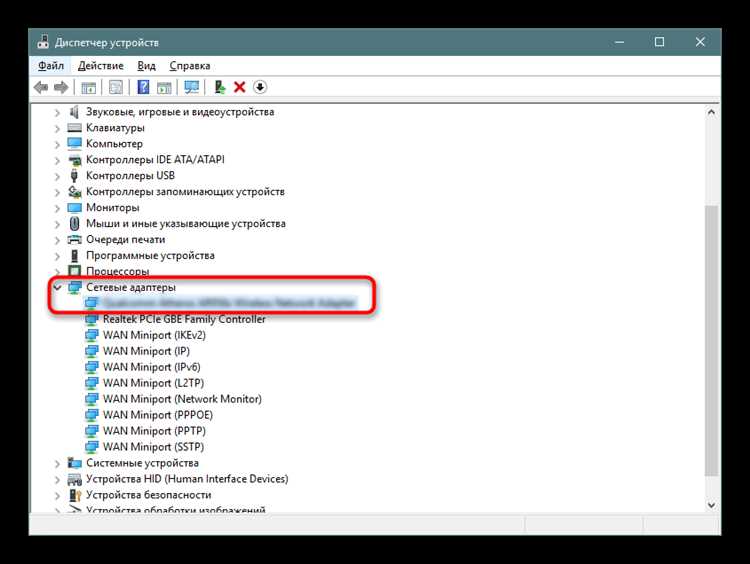Expand the Контроллеры USB category
This screenshot has width=750, height=564.
[57, 176]
